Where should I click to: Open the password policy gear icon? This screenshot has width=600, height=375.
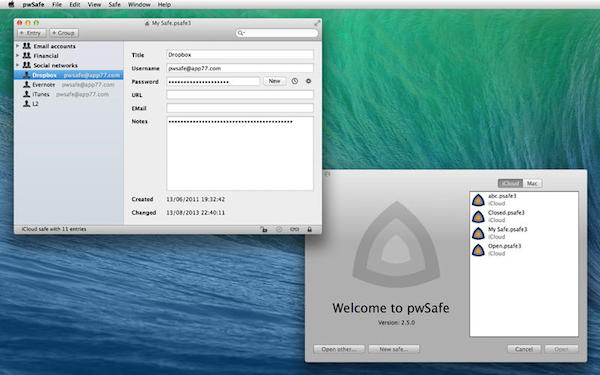[308, 81]
